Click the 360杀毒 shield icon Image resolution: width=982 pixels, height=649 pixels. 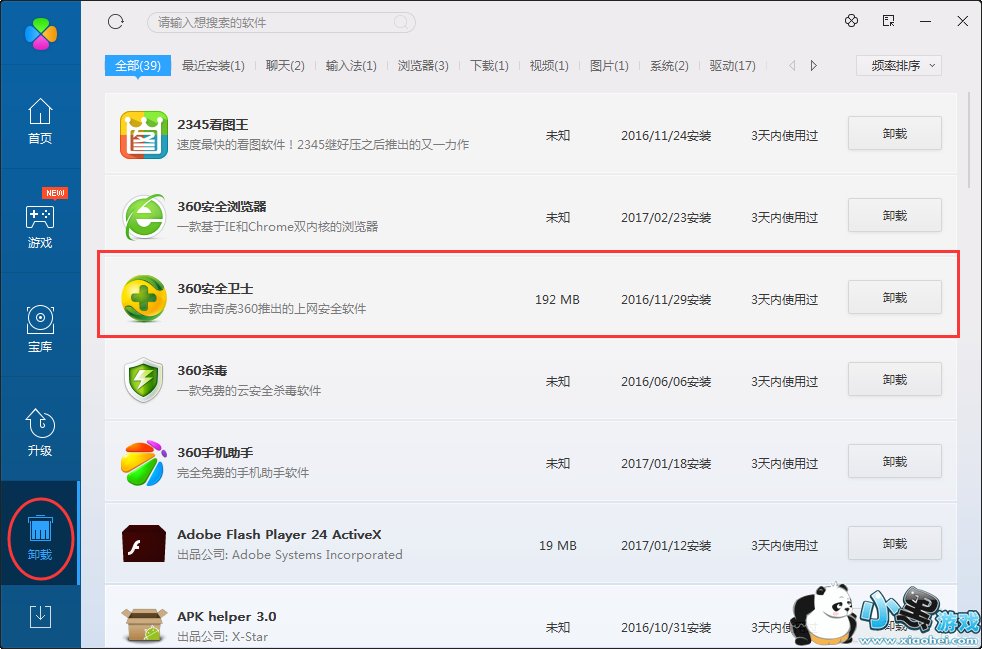[x=144, y=380]
